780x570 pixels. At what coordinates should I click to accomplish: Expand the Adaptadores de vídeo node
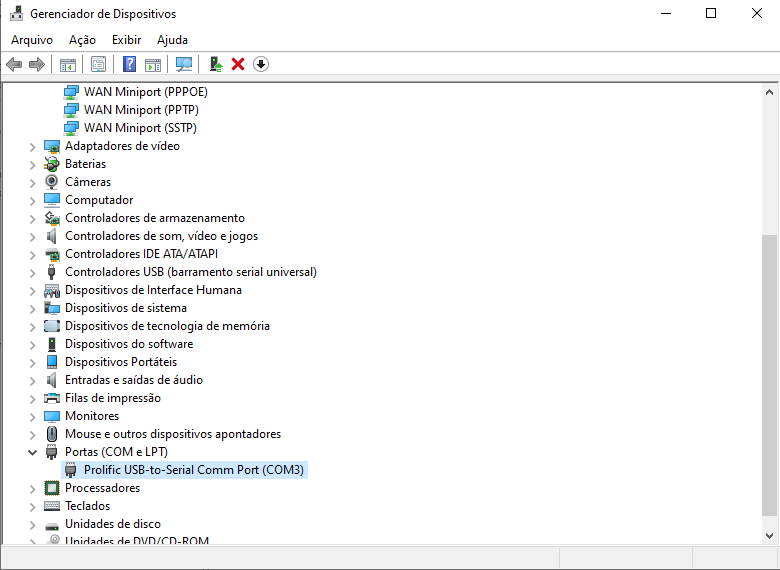tap(33, 146)
